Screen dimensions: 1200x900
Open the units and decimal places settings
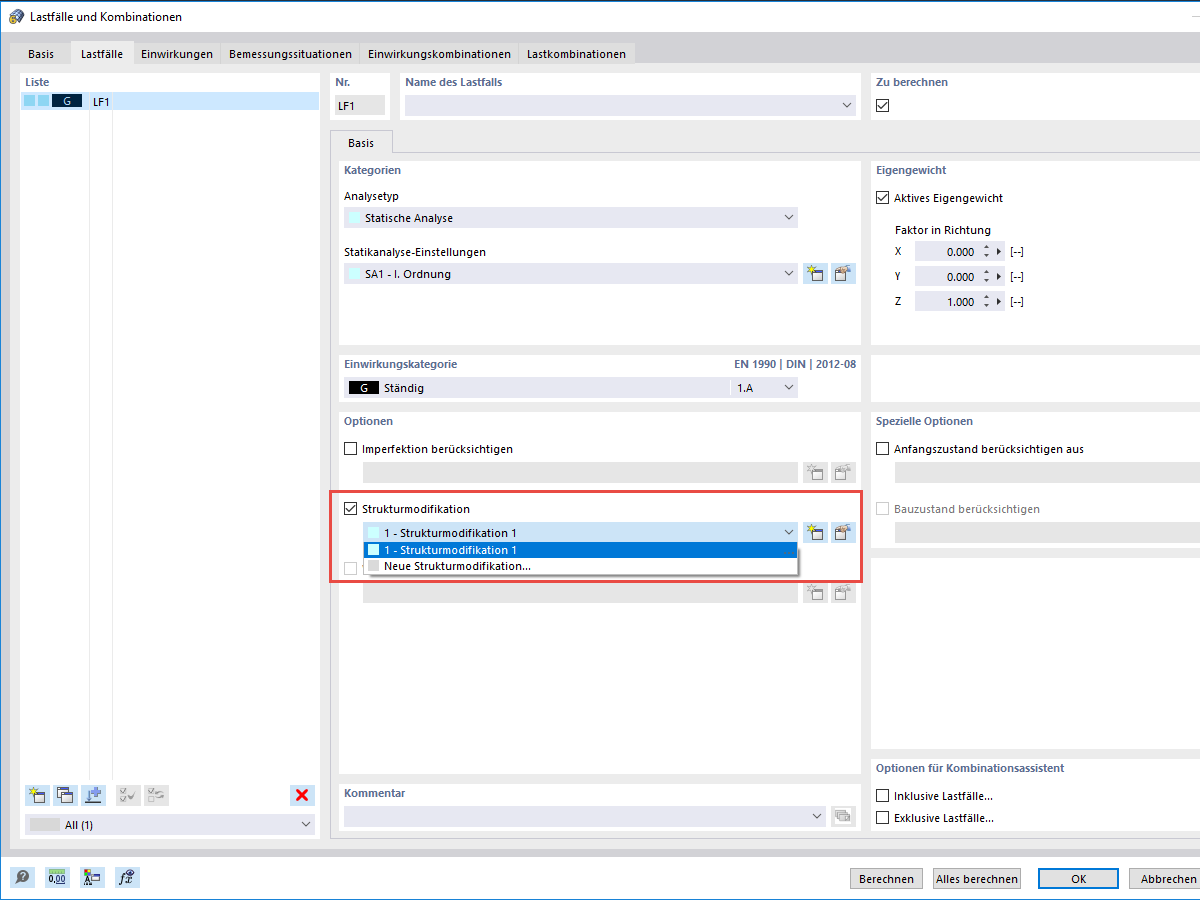pyautogui.click(x=57, y=877)
